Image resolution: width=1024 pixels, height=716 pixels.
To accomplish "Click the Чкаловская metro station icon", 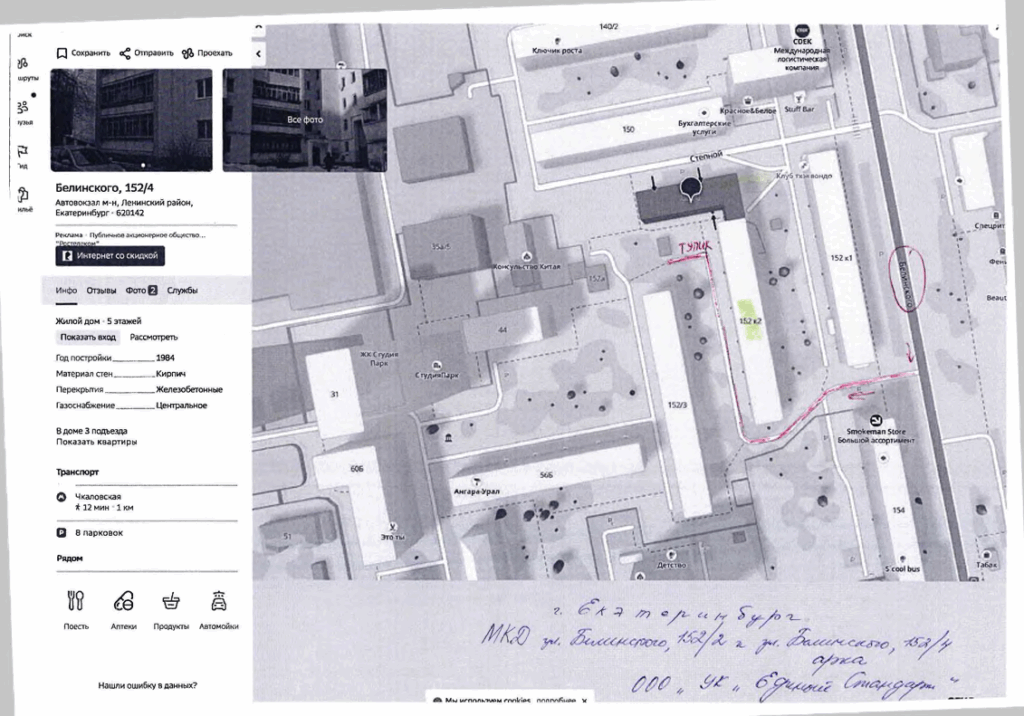I will coord(60,496).
